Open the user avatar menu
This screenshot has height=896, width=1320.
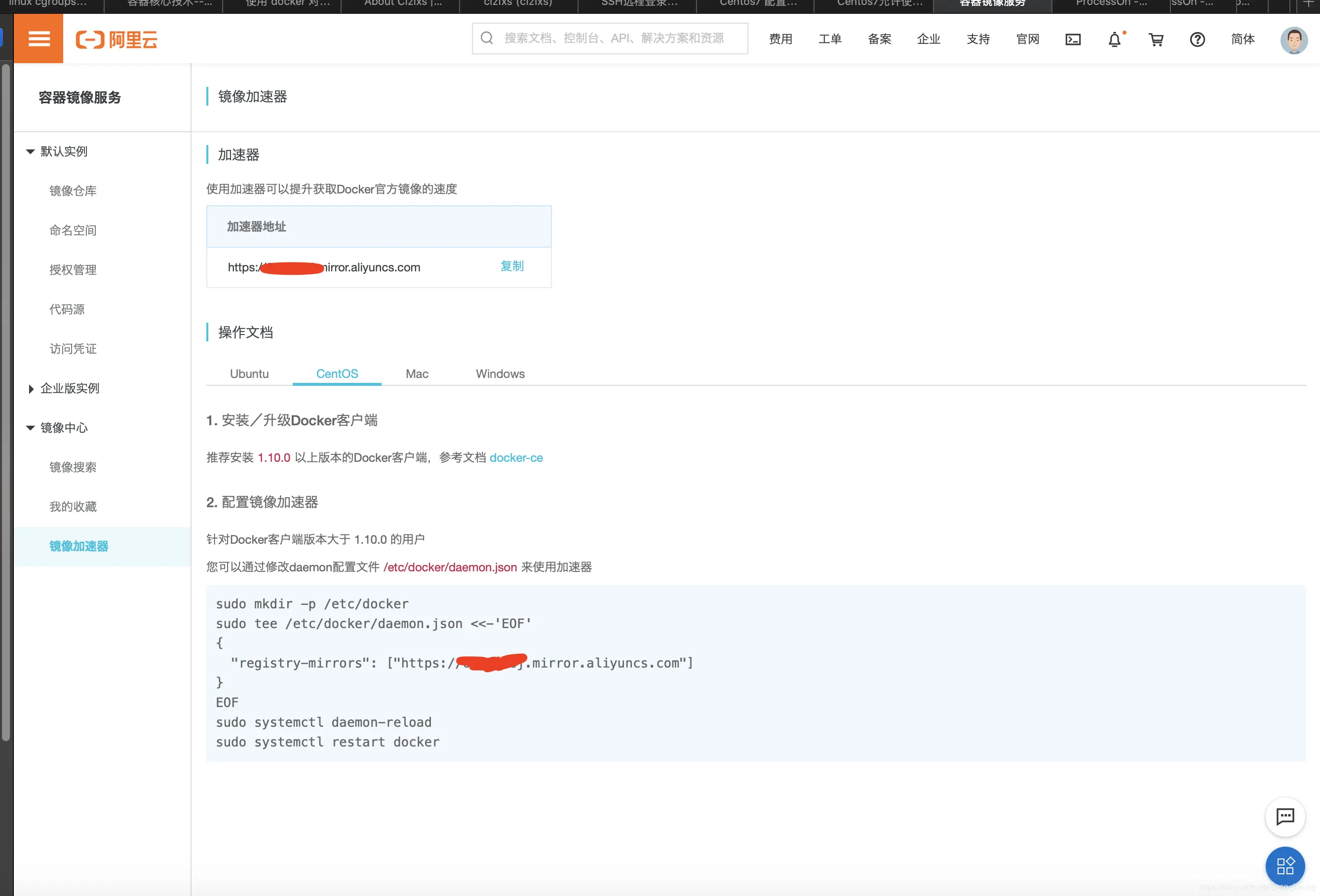1294,39
